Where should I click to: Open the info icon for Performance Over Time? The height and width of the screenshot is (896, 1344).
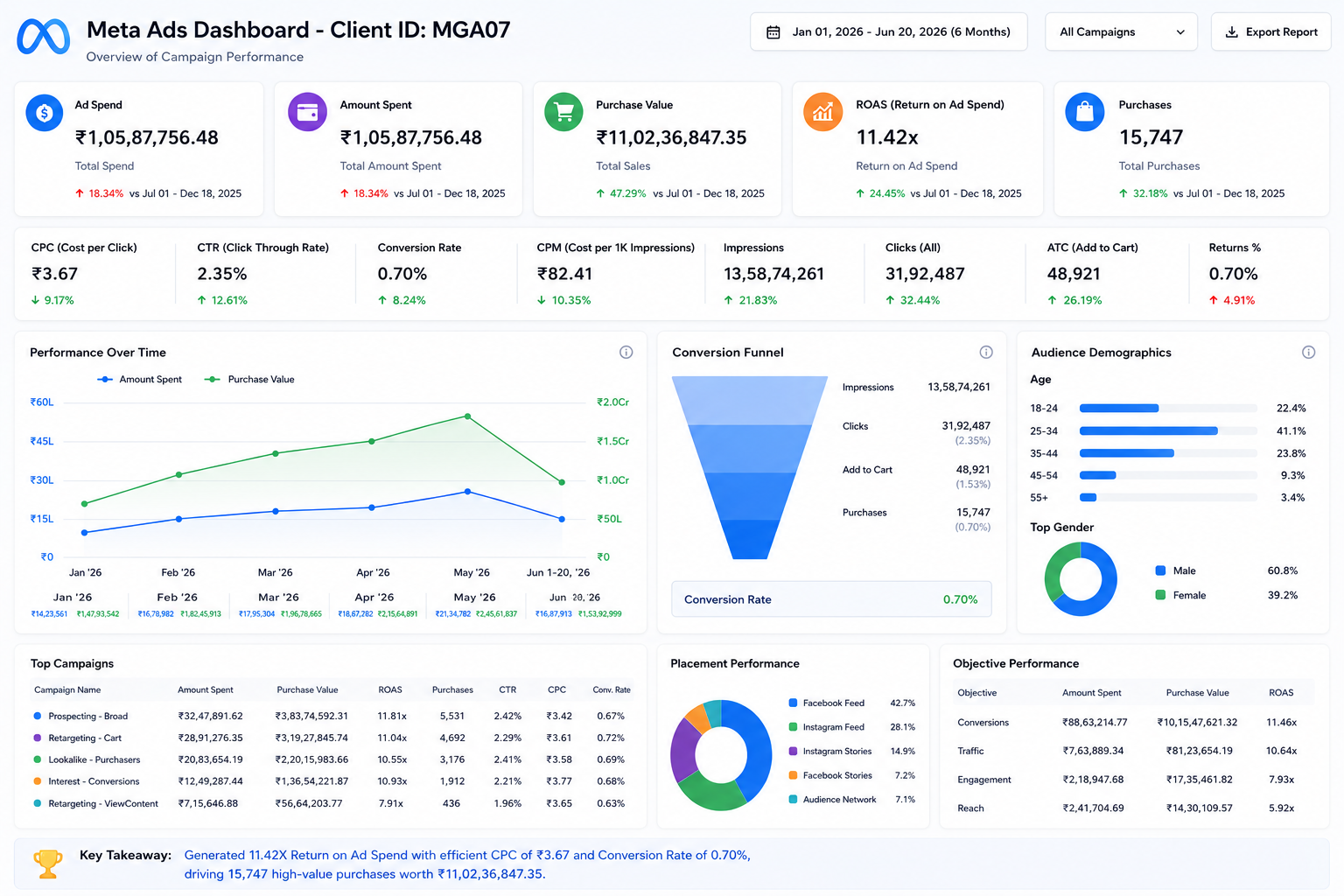(x=626, y=353)
